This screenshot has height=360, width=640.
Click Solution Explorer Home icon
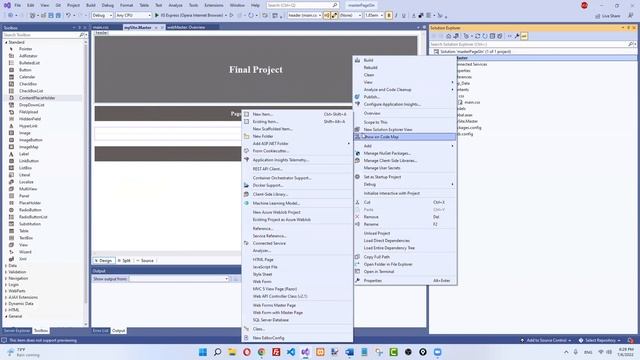click(x=449, y=36)
